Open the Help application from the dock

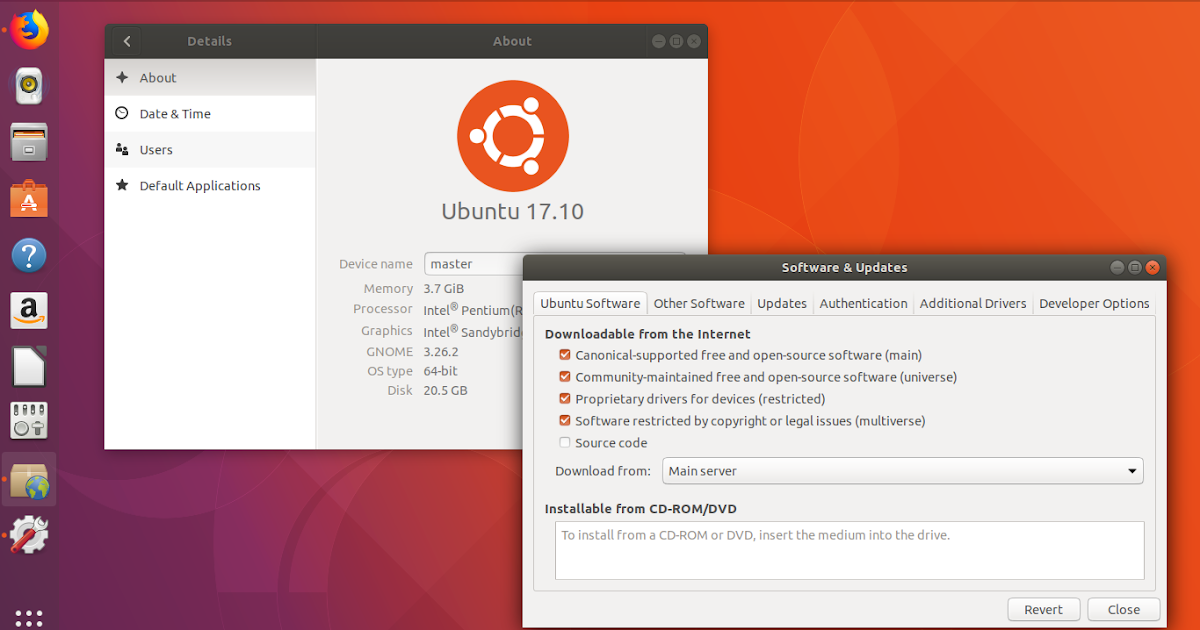pyautogui.click(x=28, y=255)
